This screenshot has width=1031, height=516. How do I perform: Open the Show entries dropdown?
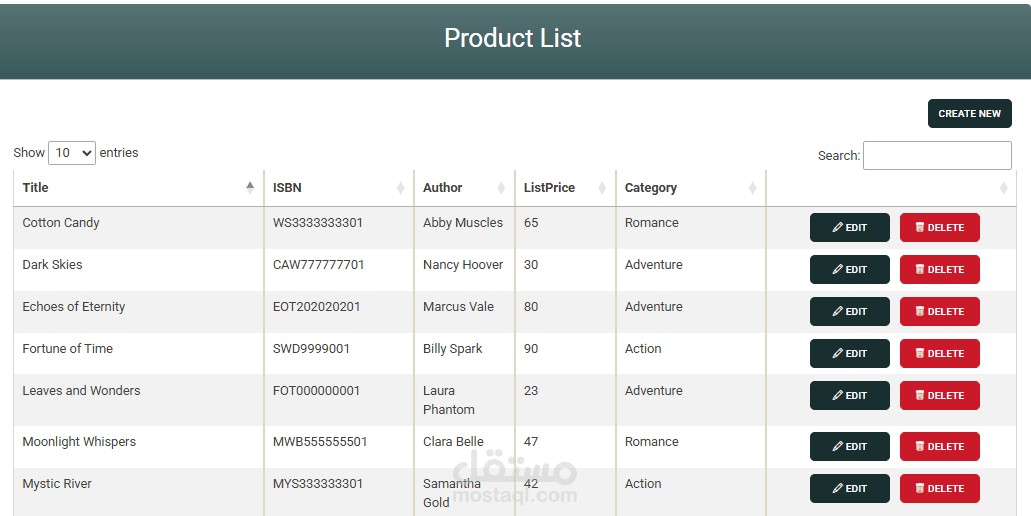pos(72,153)
